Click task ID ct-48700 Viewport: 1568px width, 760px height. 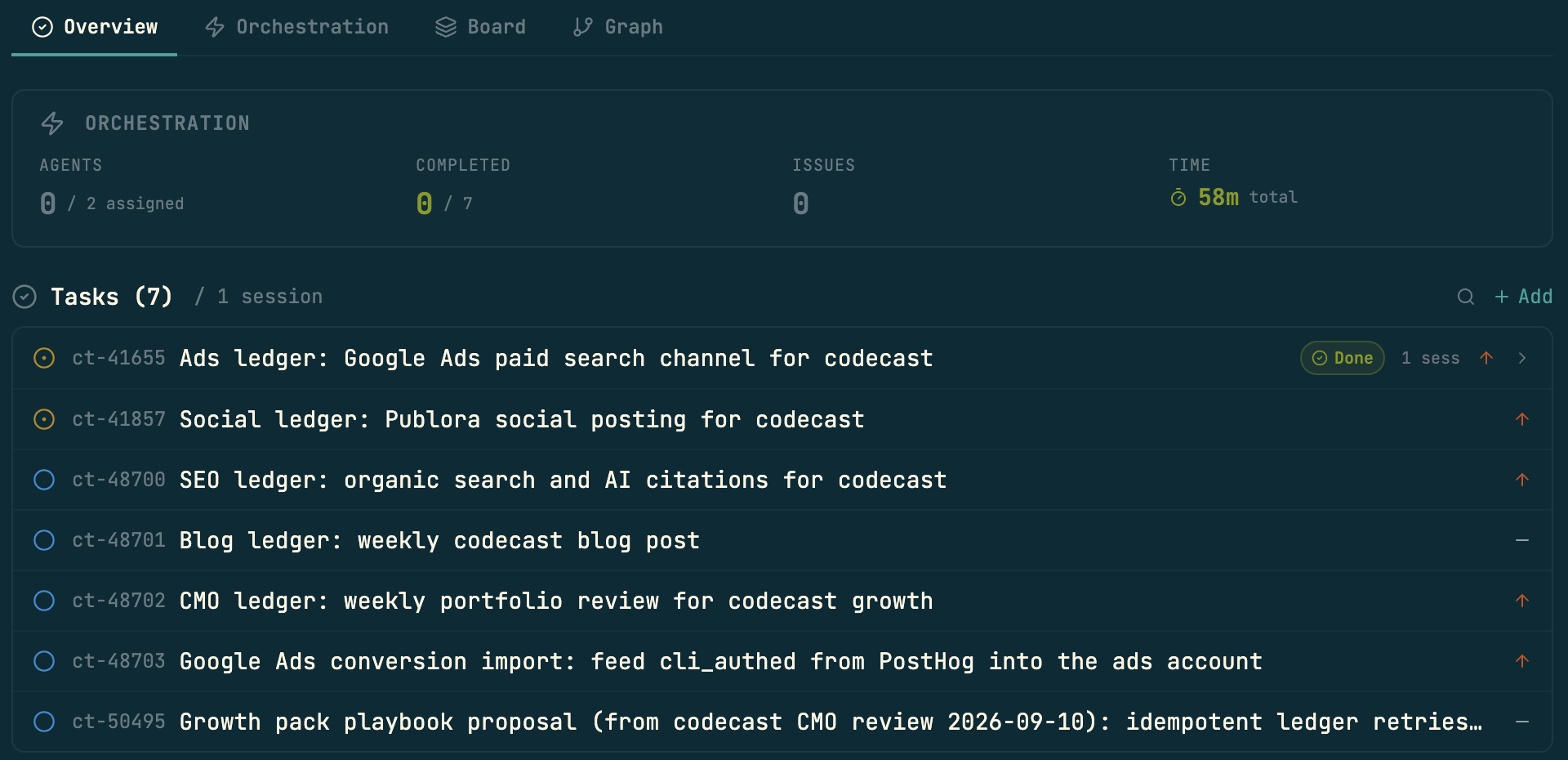[x=118, y=480]
